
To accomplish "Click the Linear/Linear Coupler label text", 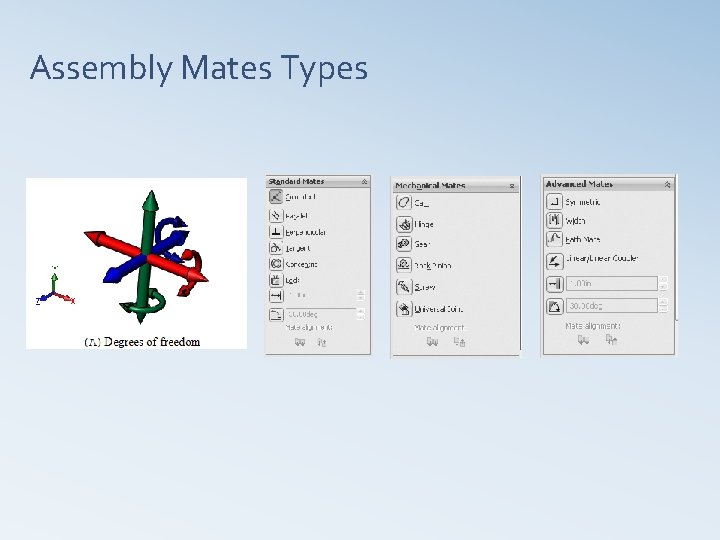I will pyautogui.click(x=602, y=258).
